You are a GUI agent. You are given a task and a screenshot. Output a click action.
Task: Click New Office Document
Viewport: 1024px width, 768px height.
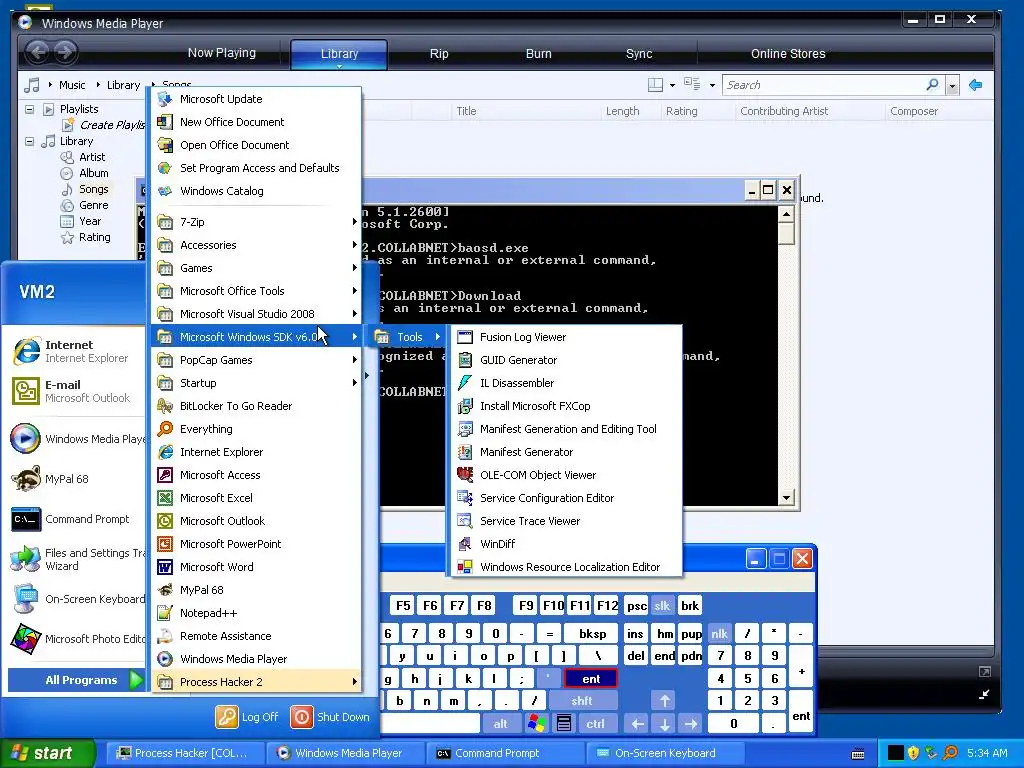click(257, 121)
